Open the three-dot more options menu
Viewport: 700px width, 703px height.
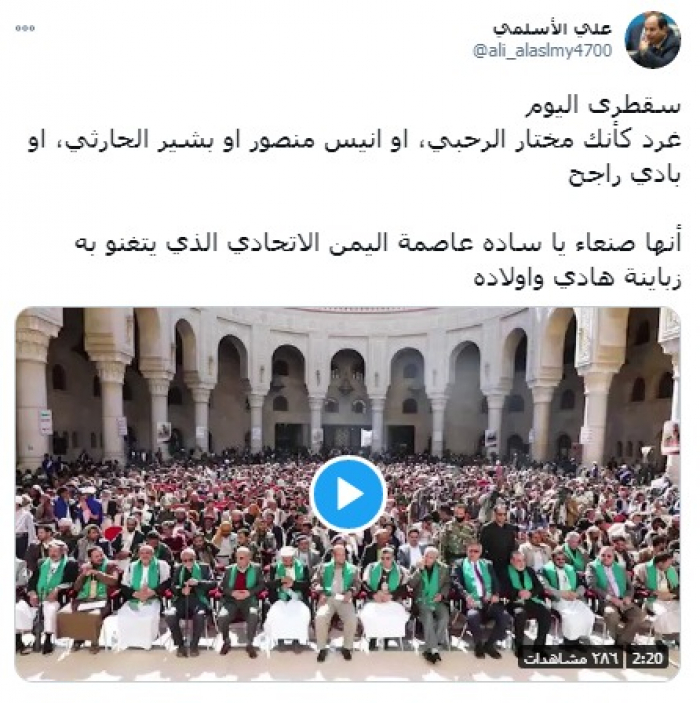(x=25, y=28)
